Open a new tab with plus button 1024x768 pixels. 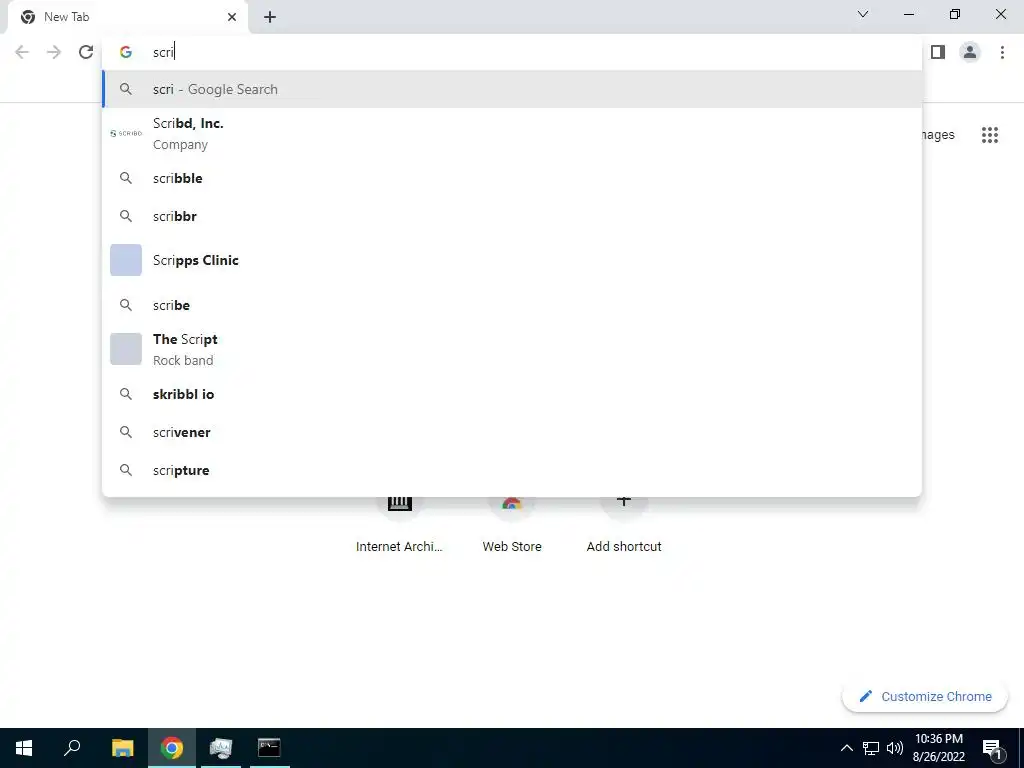tap(270, 17)
